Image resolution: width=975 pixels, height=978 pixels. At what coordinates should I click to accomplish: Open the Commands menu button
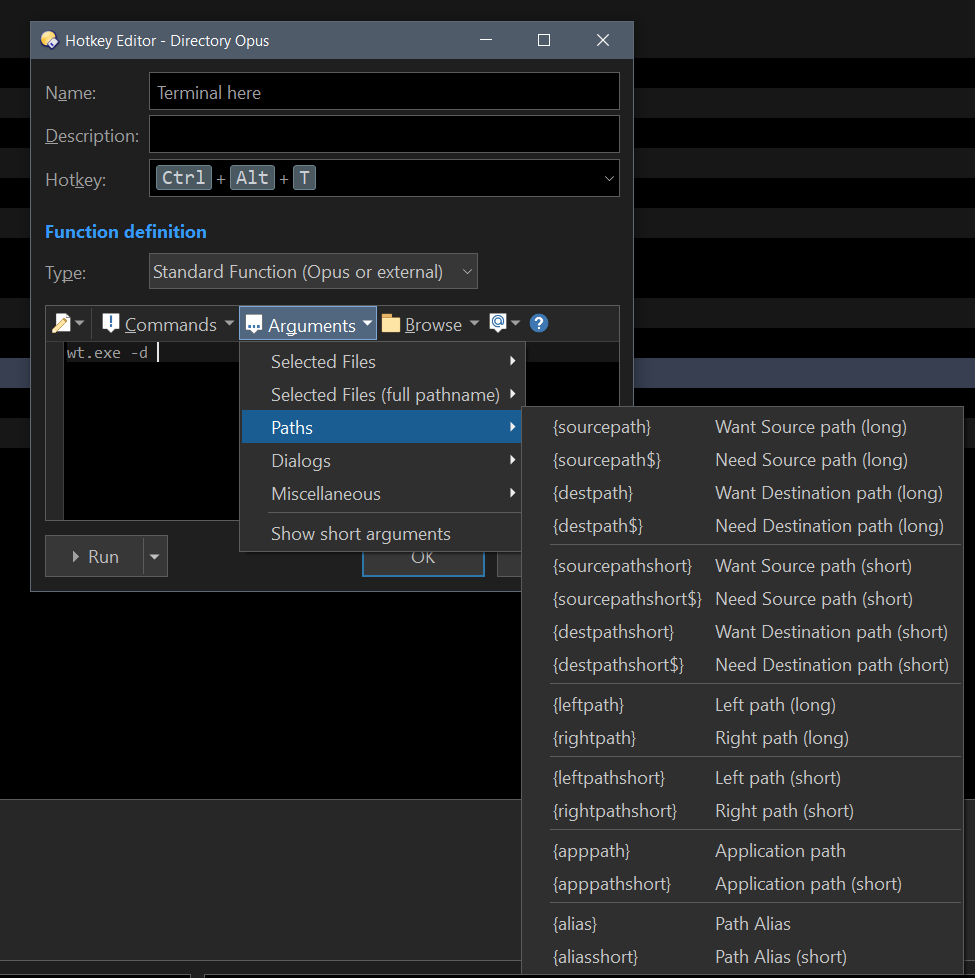pos(168,324)
